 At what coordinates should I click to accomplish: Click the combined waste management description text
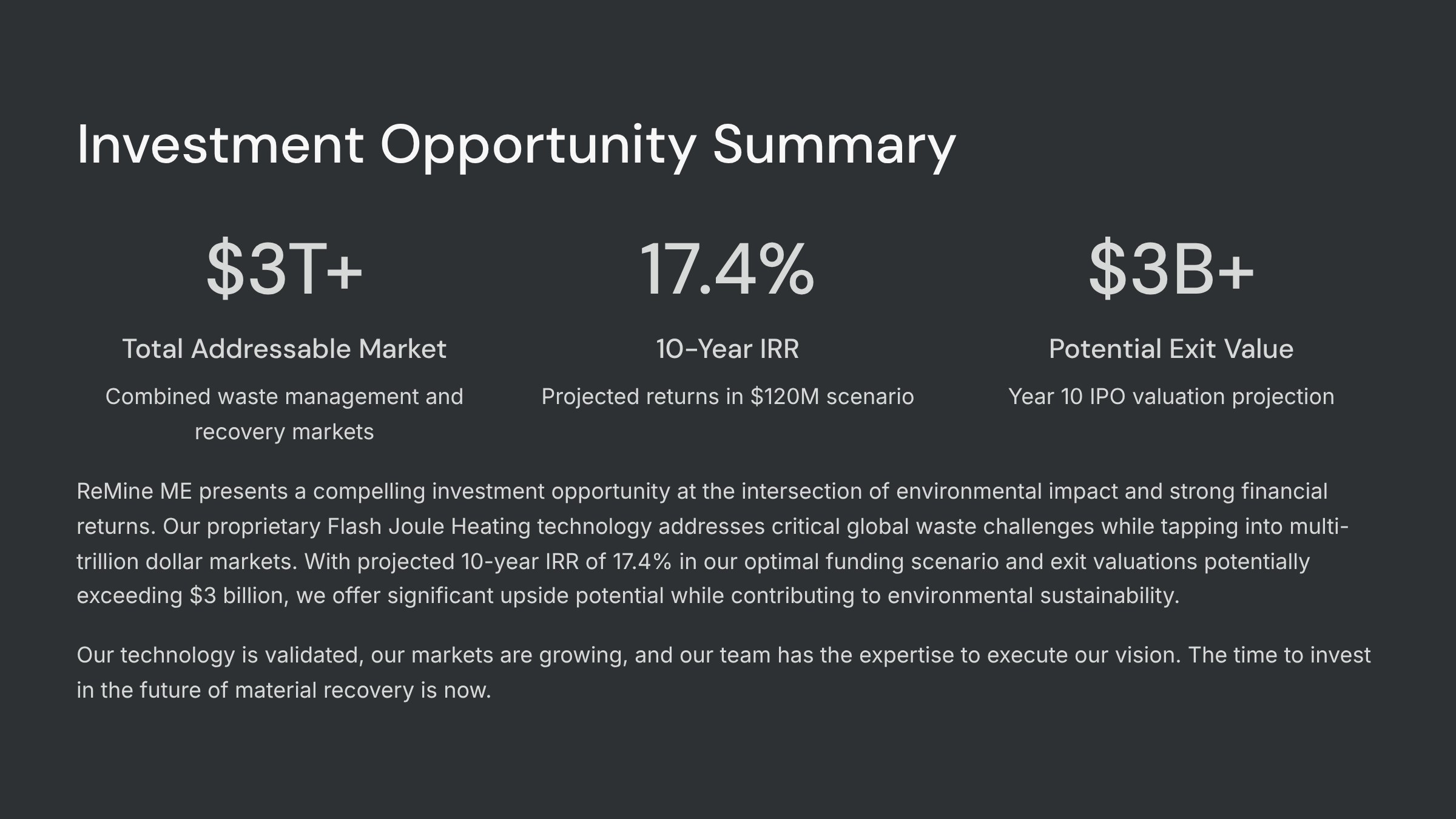(x=285, y=414)
